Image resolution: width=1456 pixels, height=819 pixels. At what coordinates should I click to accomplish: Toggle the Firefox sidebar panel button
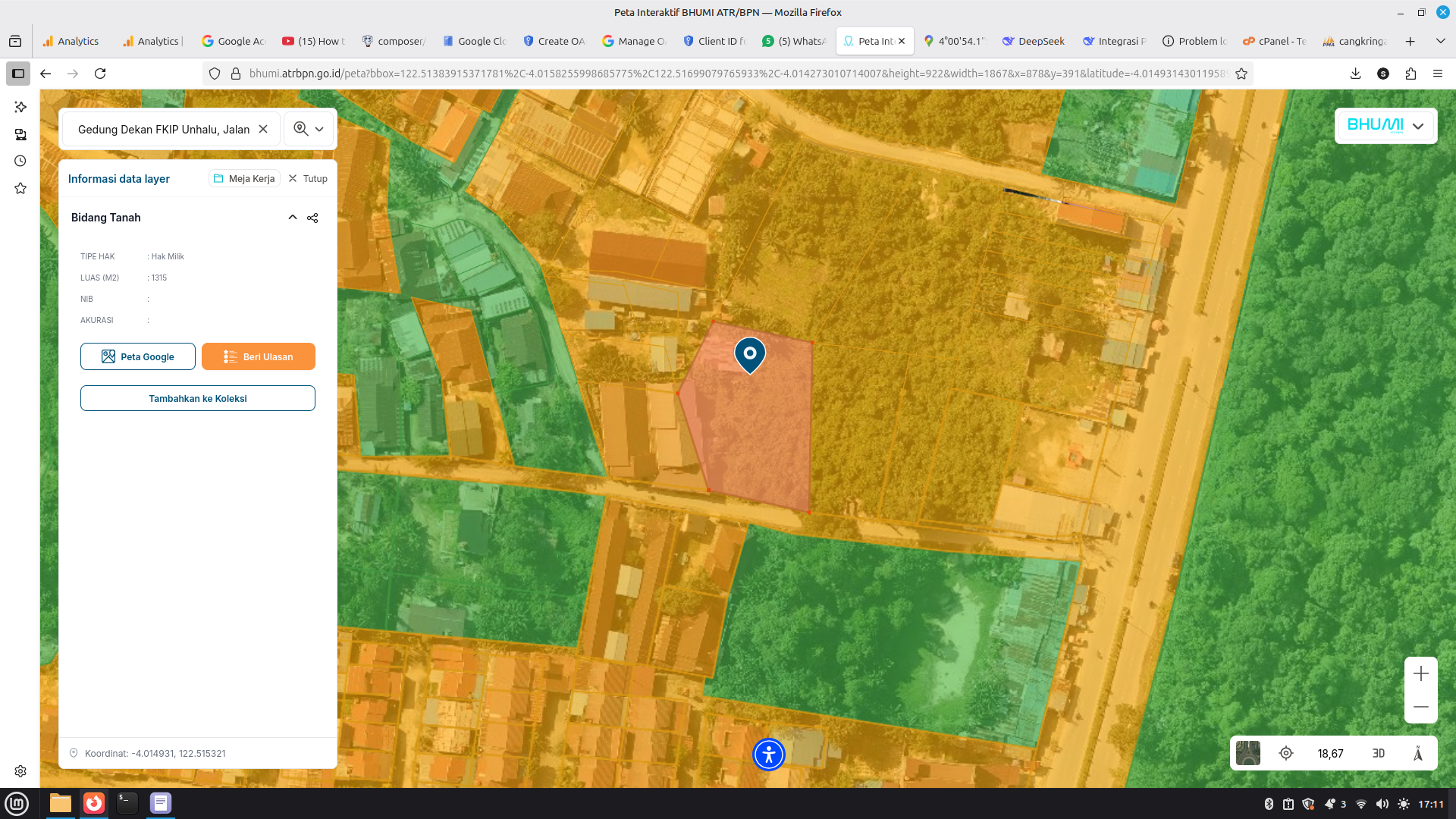(x=18, y=74)
